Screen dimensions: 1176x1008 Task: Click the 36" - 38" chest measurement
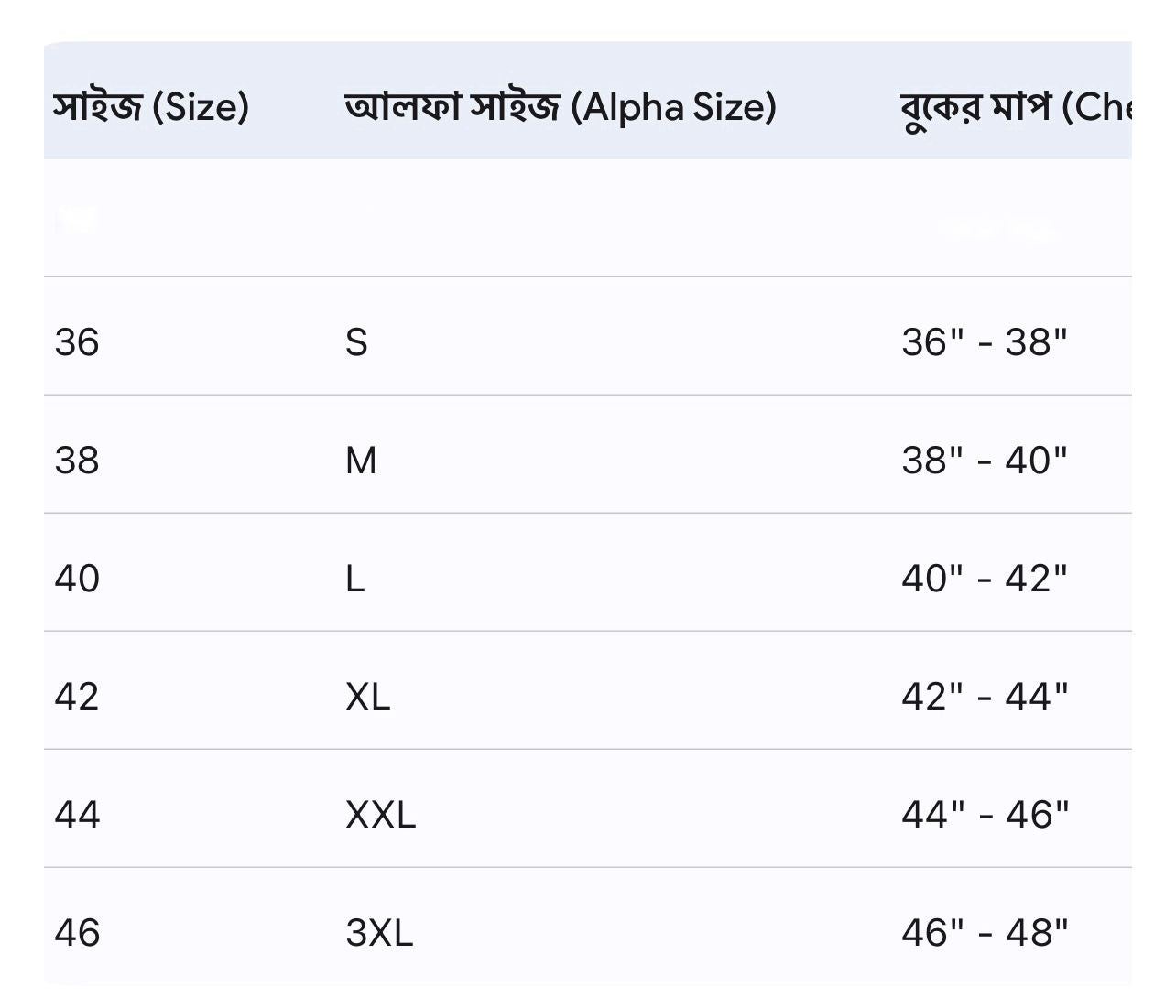(x=985, y=342)
